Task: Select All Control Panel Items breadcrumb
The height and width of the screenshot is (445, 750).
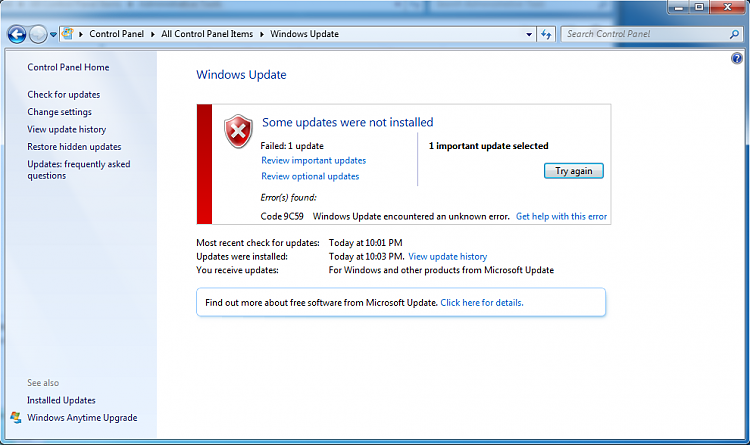Action: click(207, 34)
